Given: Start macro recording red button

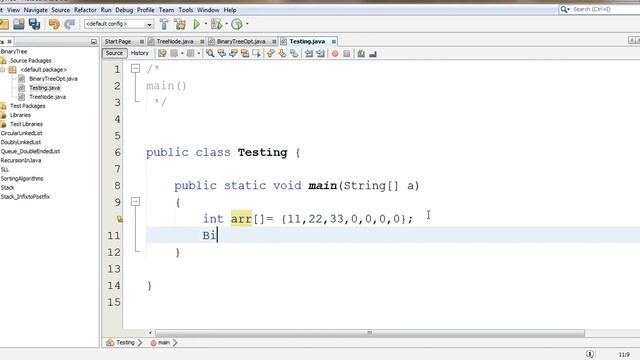Looking at the screenshot, I should [335, 53].
